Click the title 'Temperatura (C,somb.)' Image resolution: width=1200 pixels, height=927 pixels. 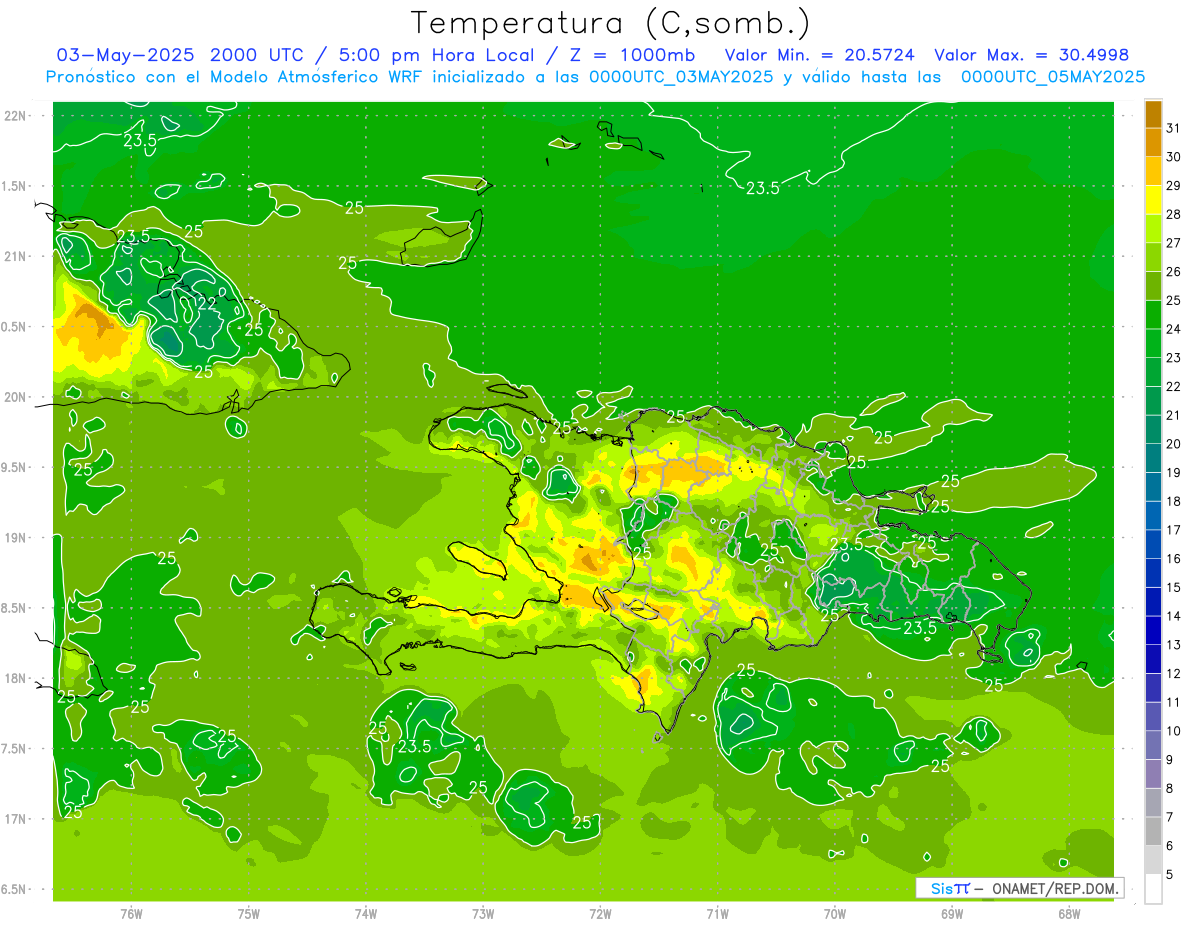(611, 23)
